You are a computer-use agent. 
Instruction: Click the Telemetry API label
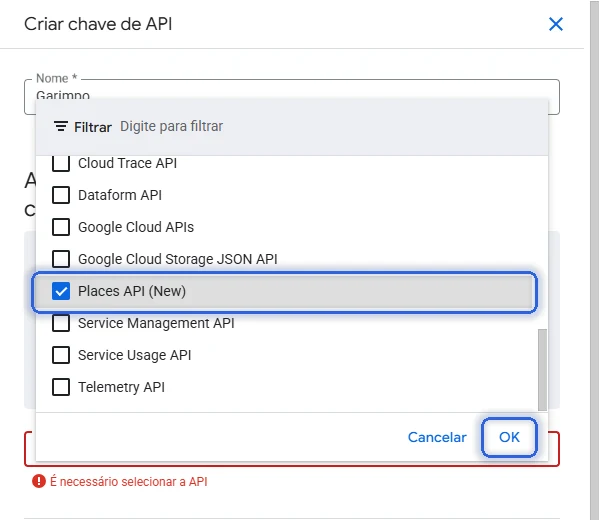(x=121, y=387)
